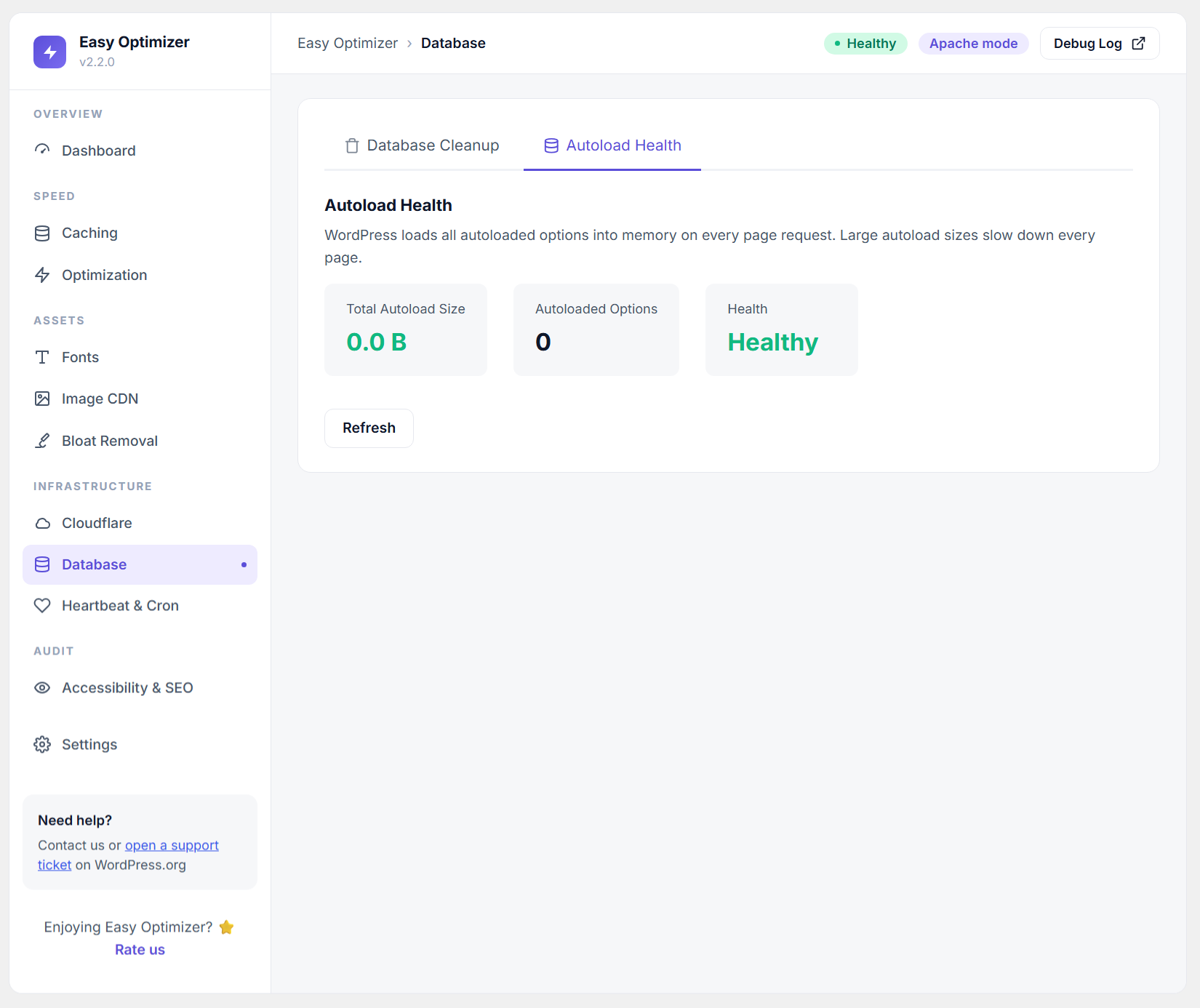Image resolution: width=1200 pixels, height=1008 pixels.
Task: Click the Autoloaded Options label
Action: point(596,309)
